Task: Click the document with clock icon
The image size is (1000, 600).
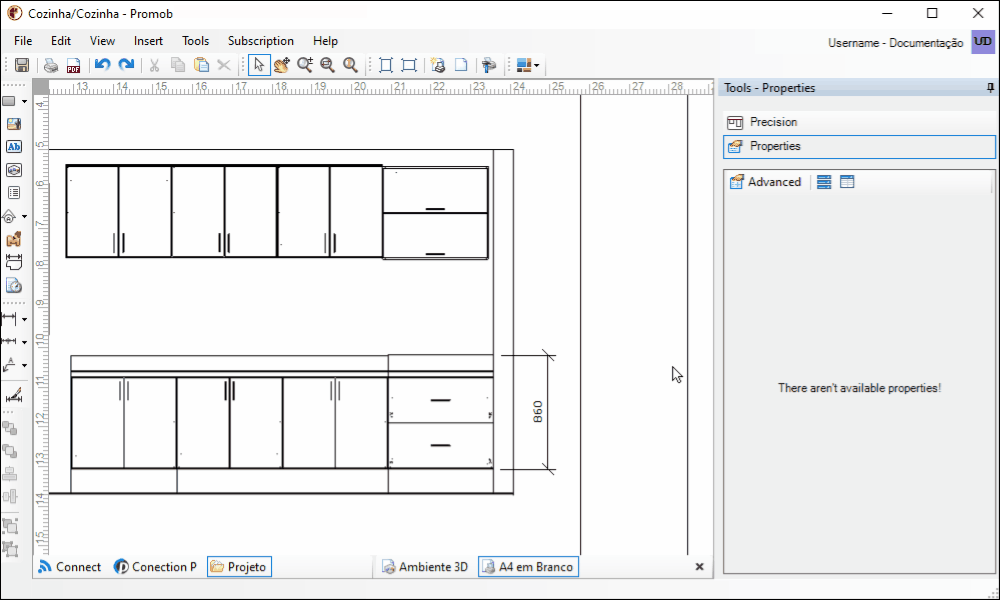Action: 13,286
